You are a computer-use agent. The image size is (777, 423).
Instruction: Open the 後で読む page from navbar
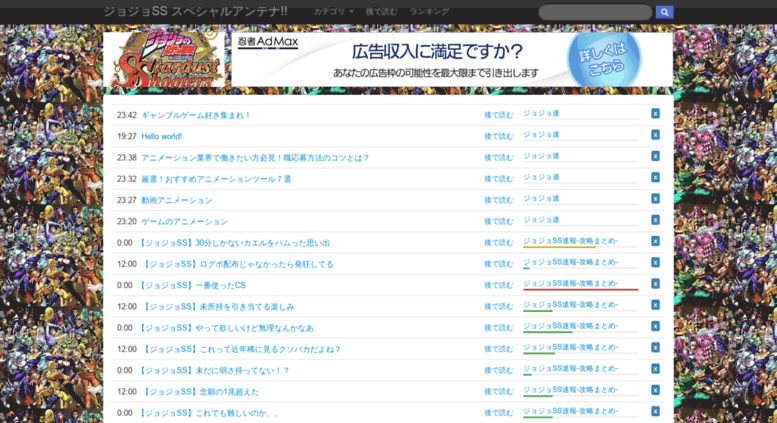click(381, 11)
